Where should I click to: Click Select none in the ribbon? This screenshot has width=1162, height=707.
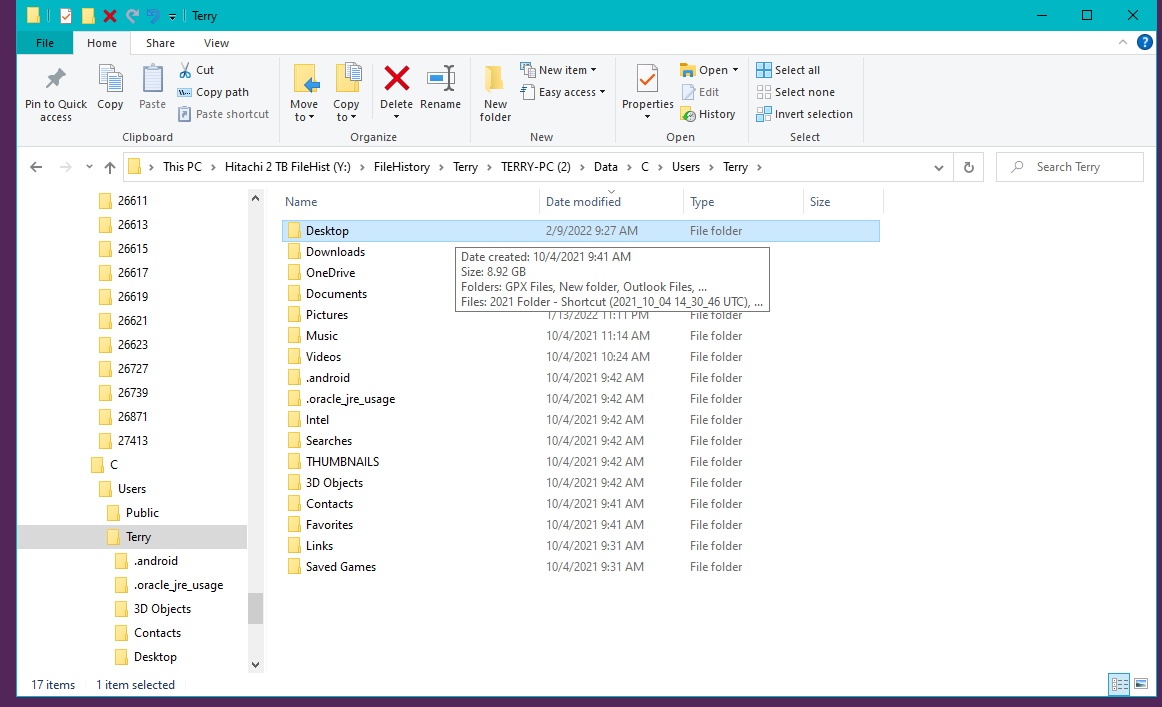(x=796, y=92)
